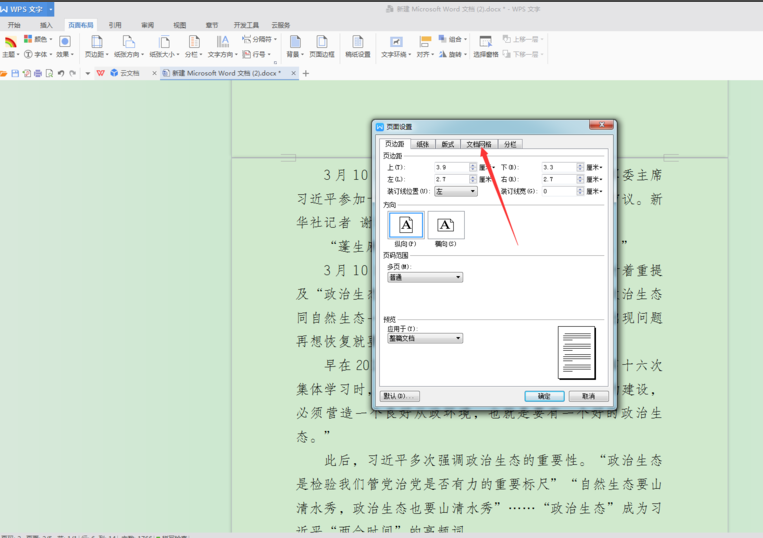Click the 确定 (OK) button
763x538 pixels.
[x=544, y=396]
